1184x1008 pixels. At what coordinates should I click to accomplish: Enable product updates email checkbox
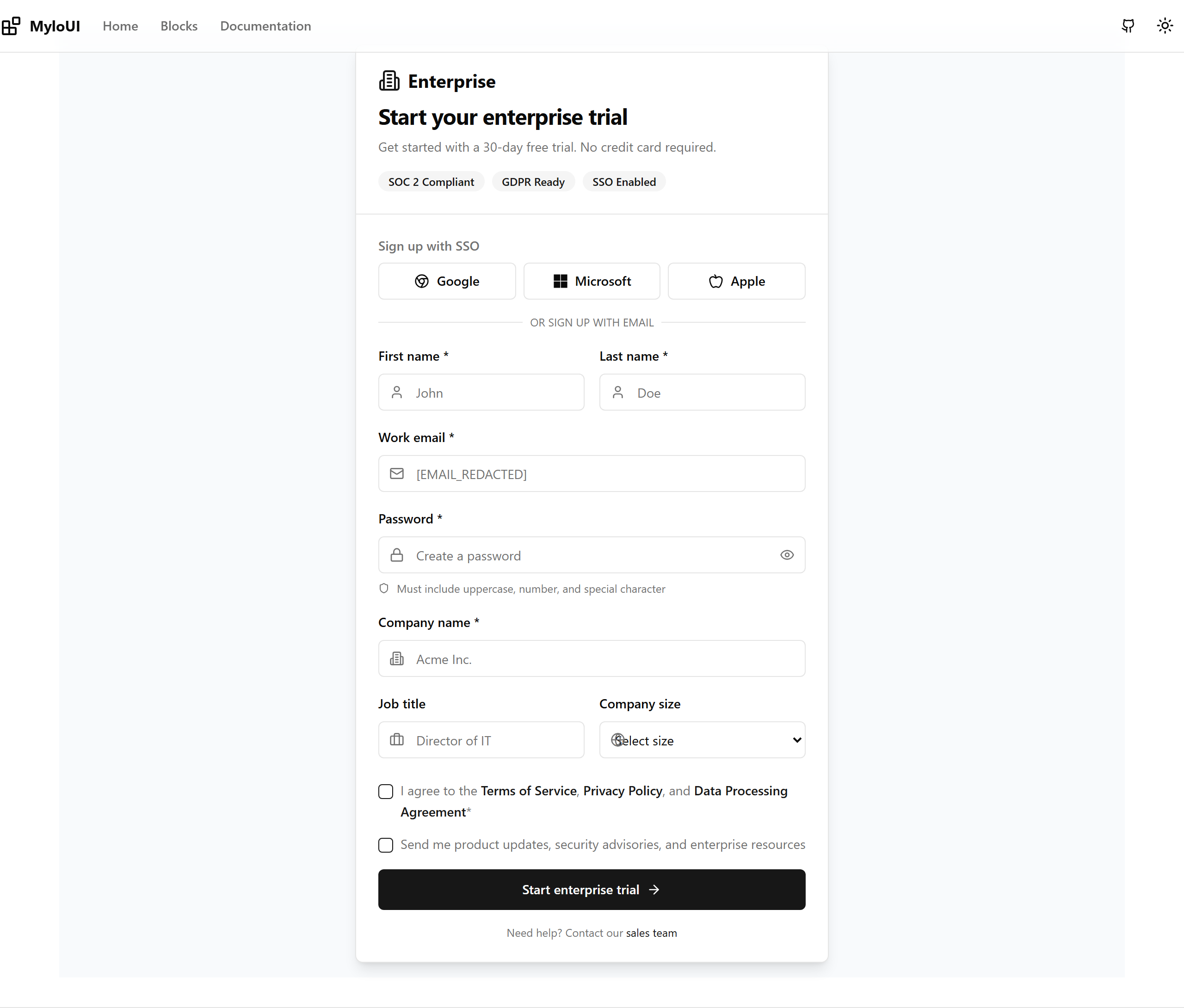point(386,845)
